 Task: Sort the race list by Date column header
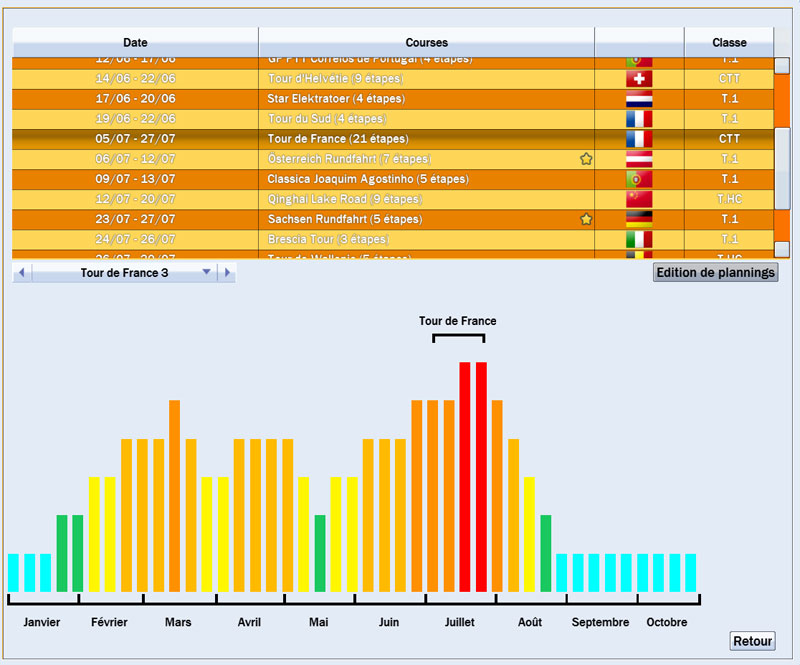135,43
